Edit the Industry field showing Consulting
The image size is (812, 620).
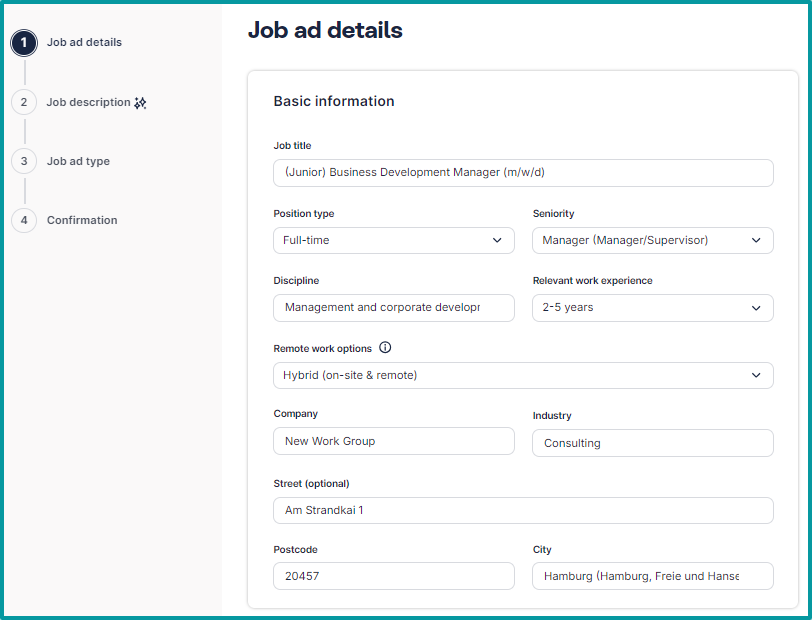[652, 443]
